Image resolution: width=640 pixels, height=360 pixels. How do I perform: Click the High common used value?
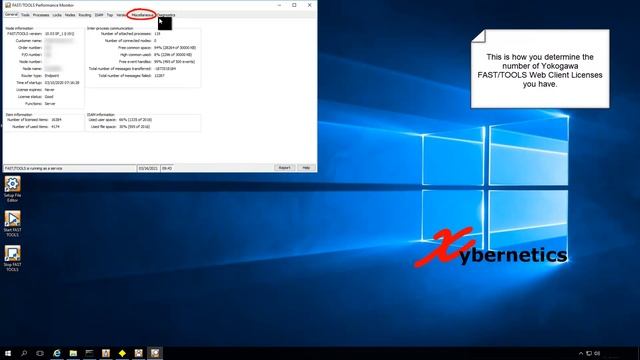173,54
